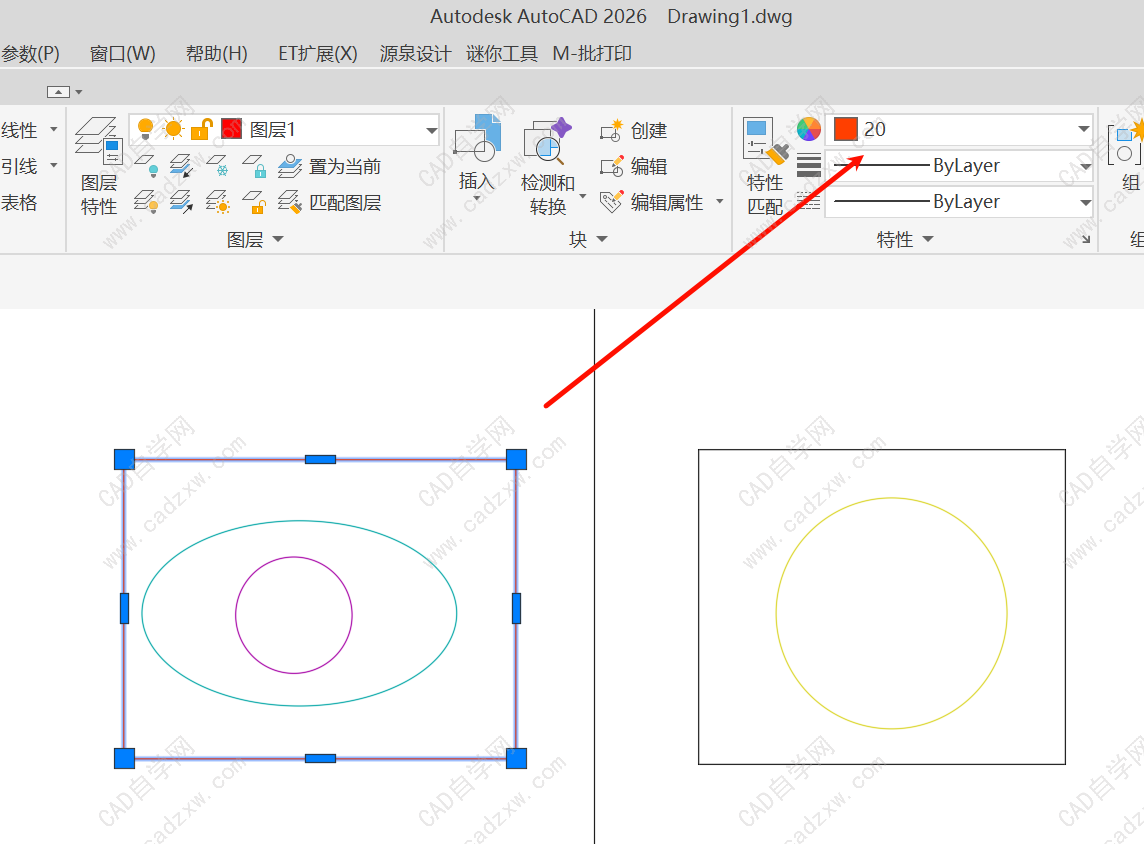Click the 源泉设计 menu item
Image resolution: width=1144 pixels, height=844 pixels.
(x=415, y=54)
